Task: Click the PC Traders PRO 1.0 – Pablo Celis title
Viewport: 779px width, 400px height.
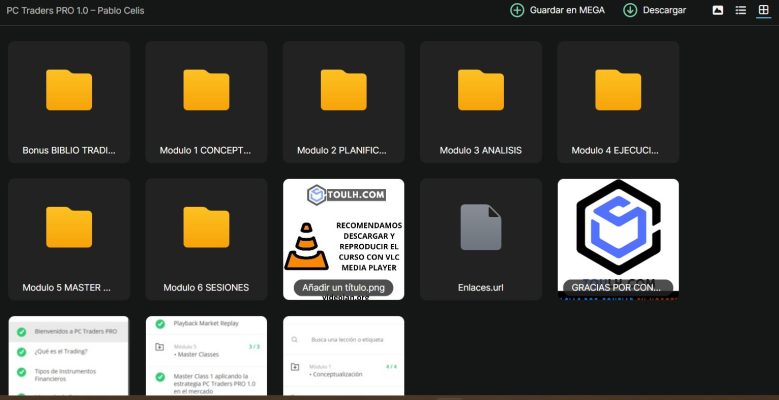Action: [76, 10]
